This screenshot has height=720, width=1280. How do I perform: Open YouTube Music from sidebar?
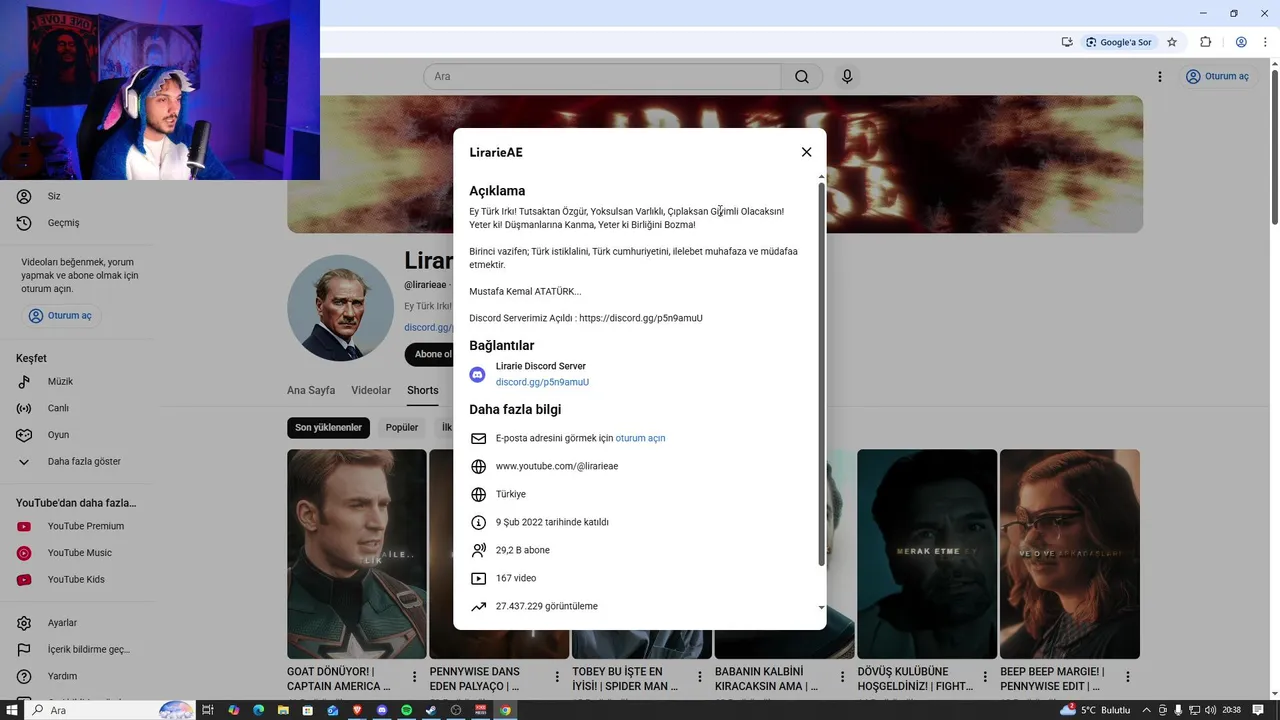[x=80, y=553]
